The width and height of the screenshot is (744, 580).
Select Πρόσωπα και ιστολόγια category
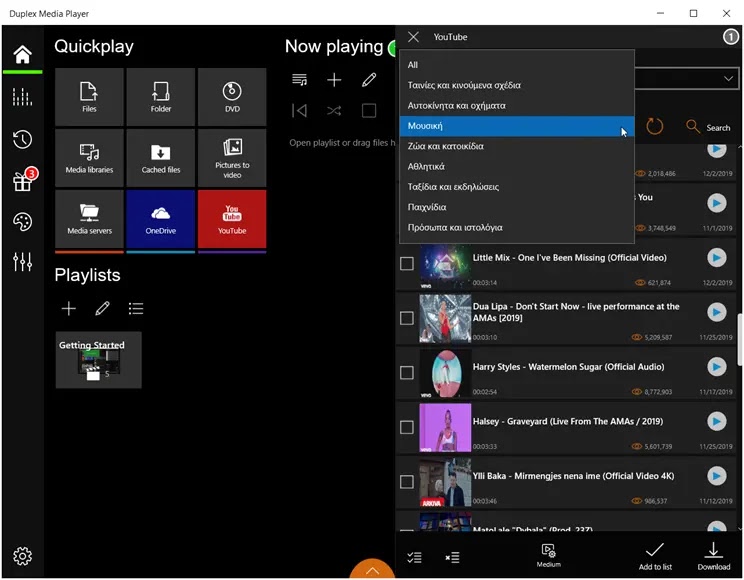click(517, 228)
